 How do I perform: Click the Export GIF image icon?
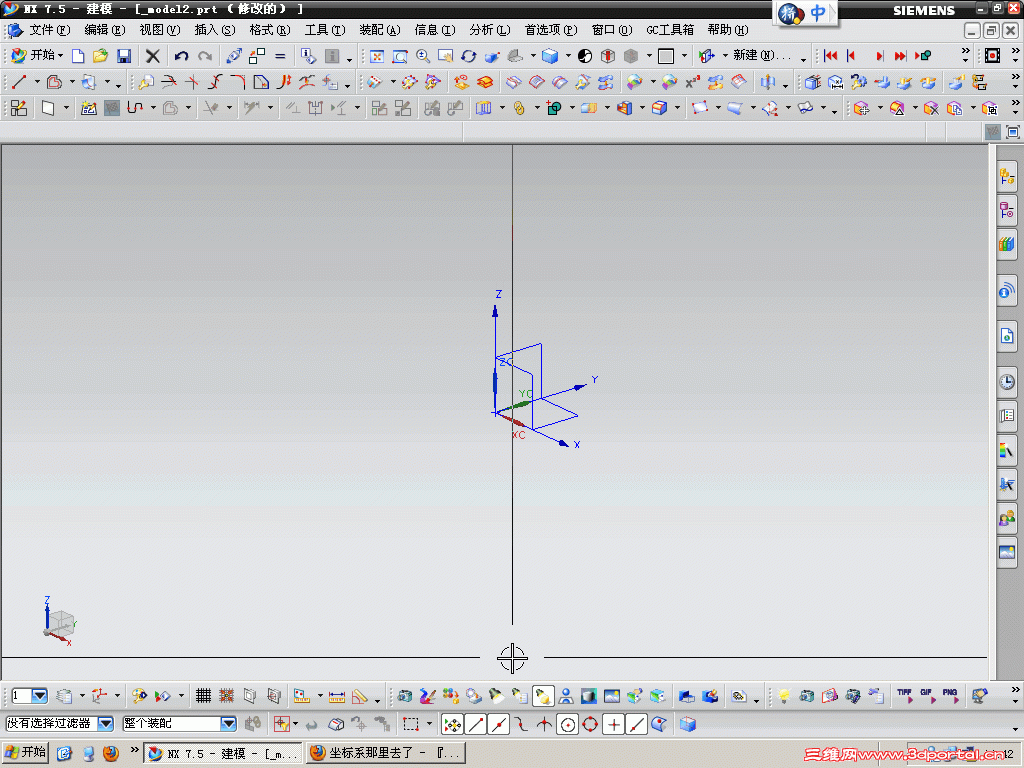coord(927,696)
